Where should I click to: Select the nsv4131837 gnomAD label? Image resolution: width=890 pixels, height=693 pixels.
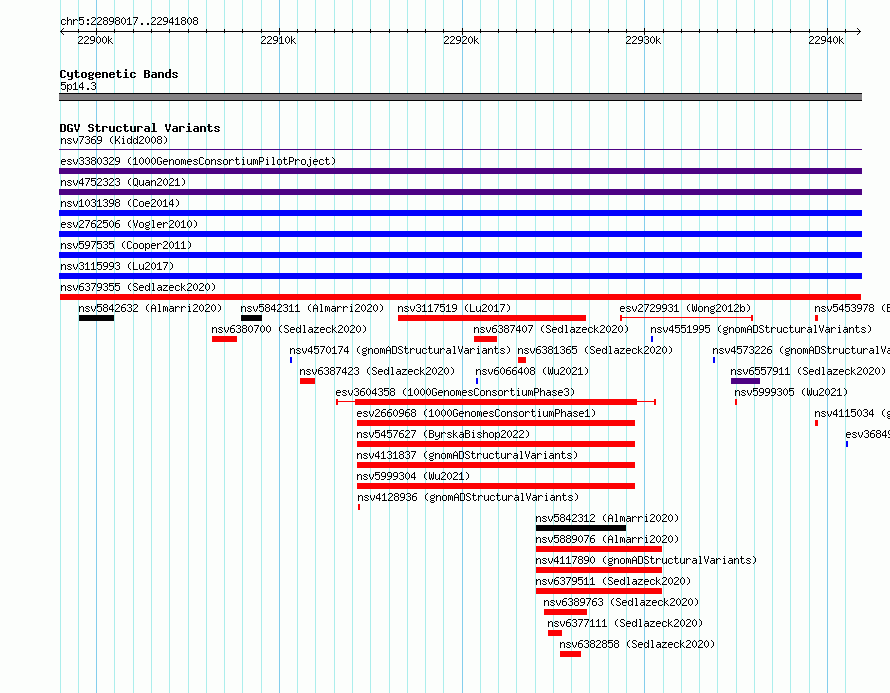[x=467, y=455]
